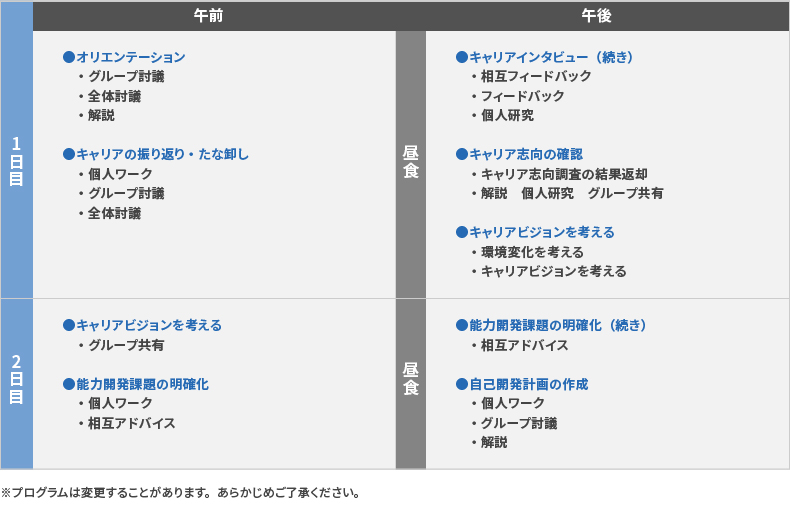
Task: Select the 相互フィードバック bullet item
Action: (x=536, y=76)
